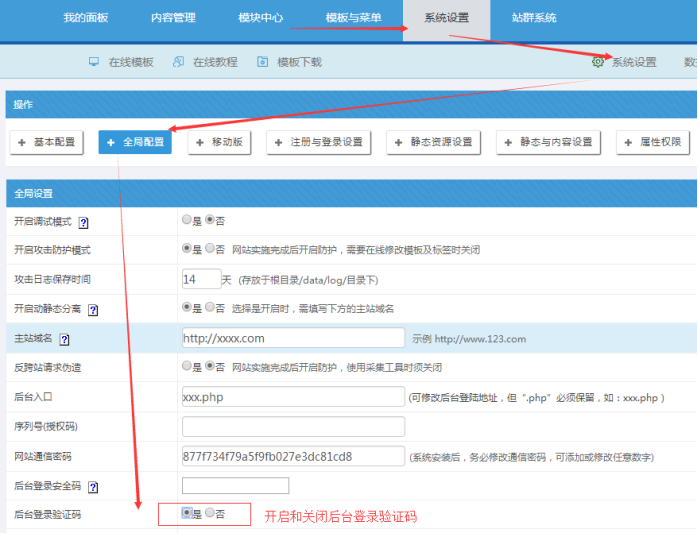Screen dimensions: 698x534
Task: Switch to the 模块中心 tab
Action: (x=260, y=18)
